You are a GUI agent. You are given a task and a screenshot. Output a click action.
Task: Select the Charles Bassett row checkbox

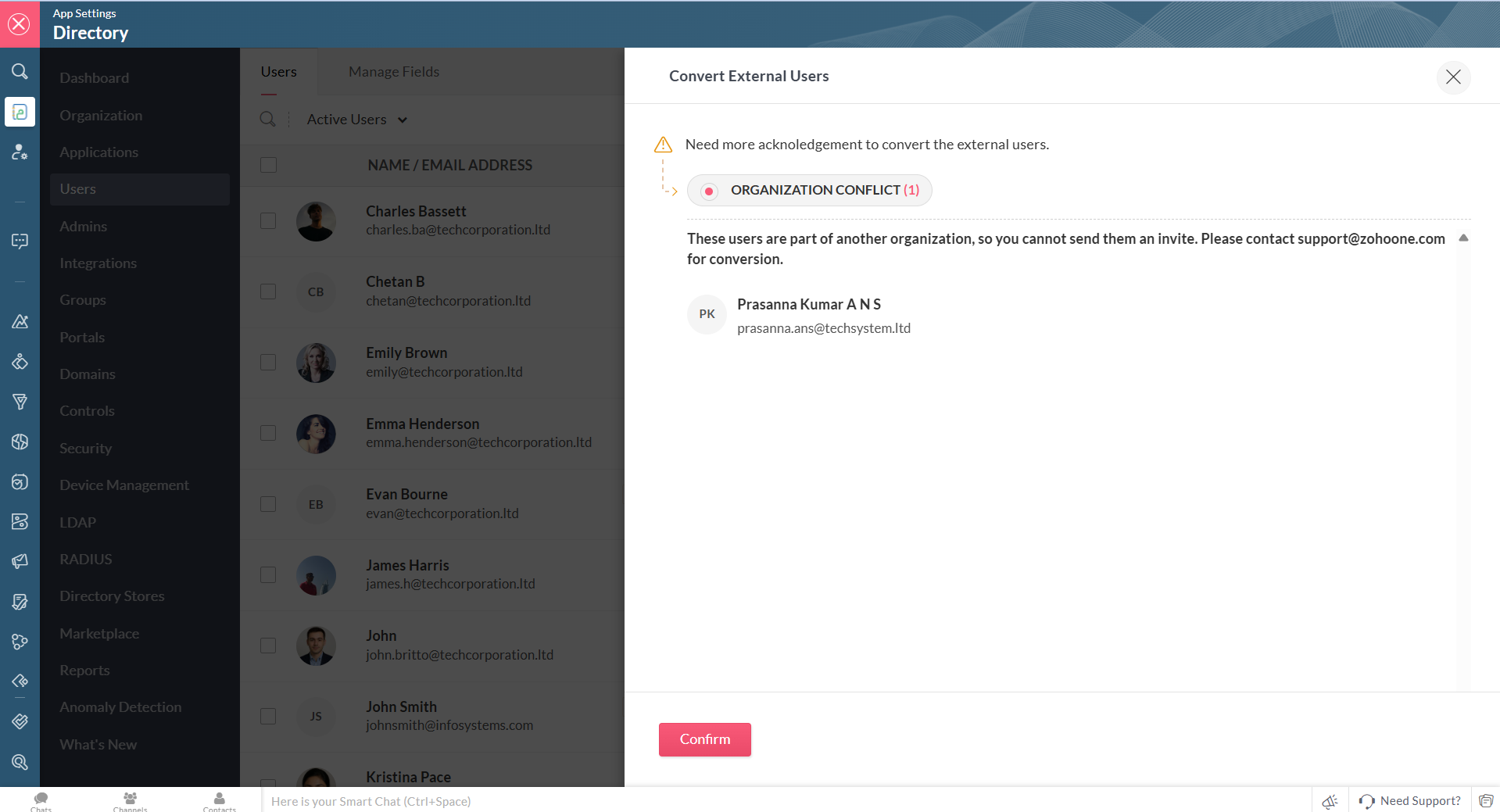268,220
